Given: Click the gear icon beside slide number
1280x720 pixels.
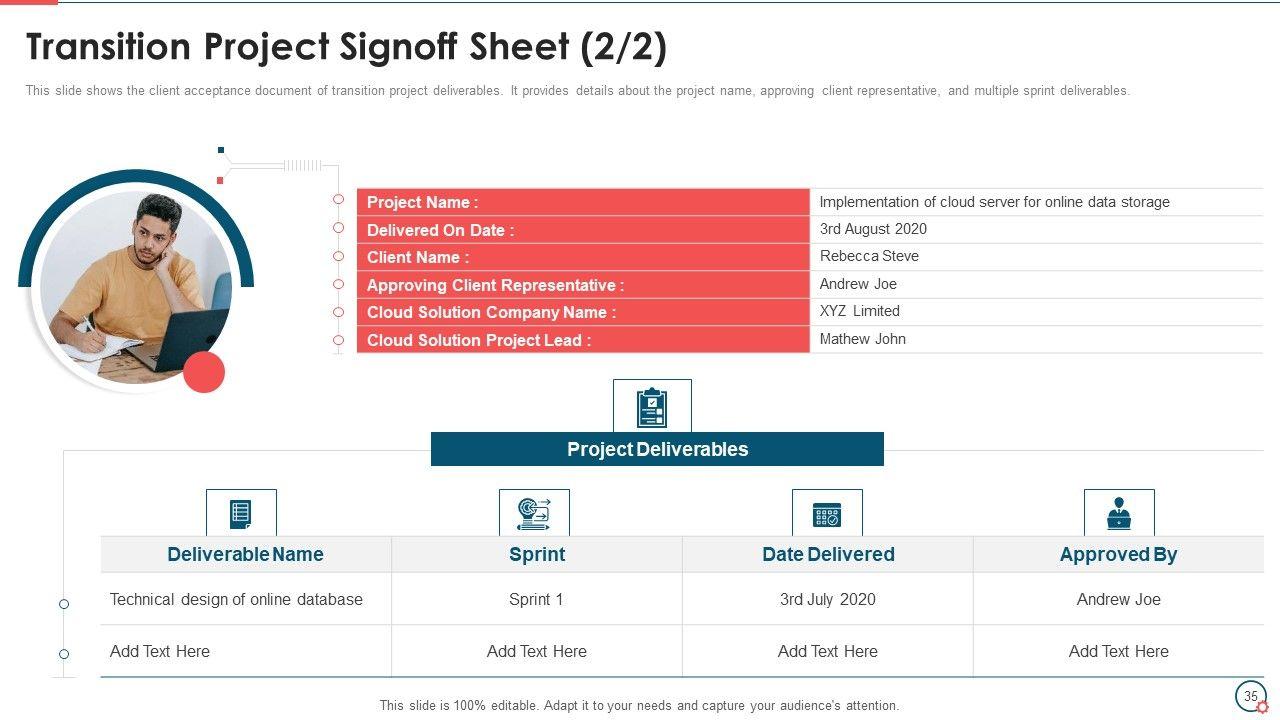Looking at the screenshot, I should (1262, 707).
